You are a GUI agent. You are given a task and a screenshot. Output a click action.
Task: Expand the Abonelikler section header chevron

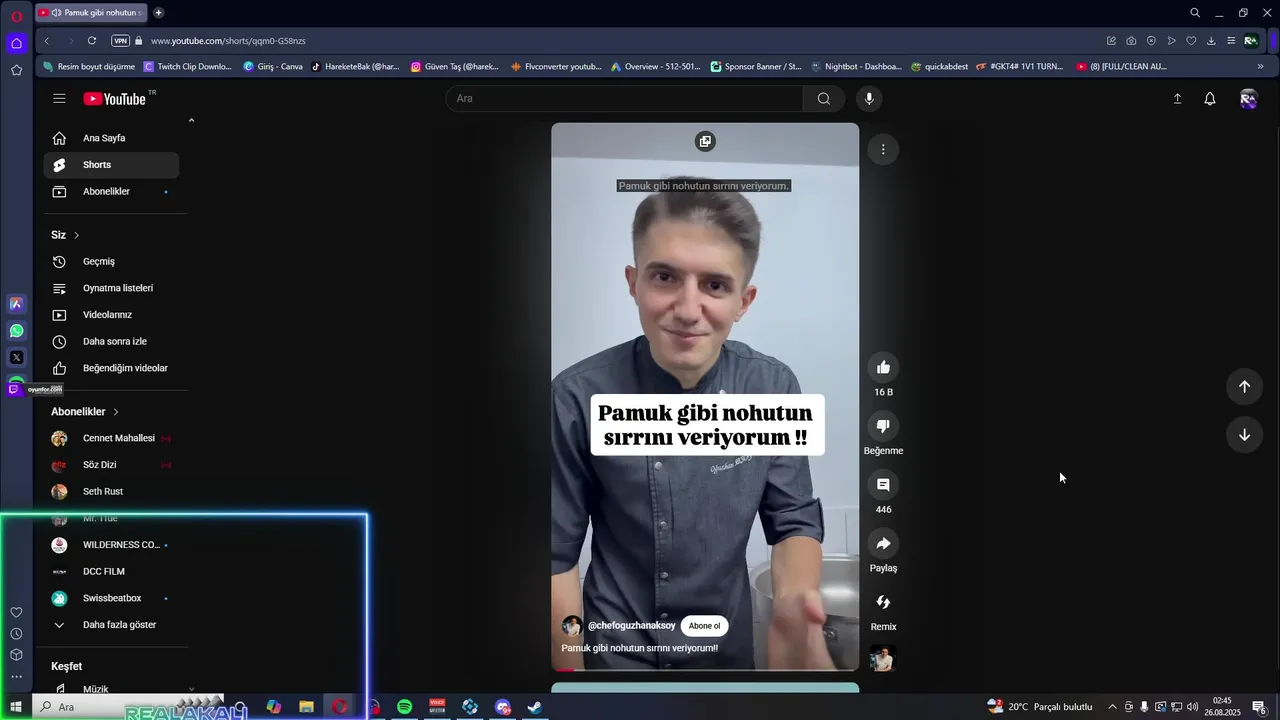[x=116, y=412]
